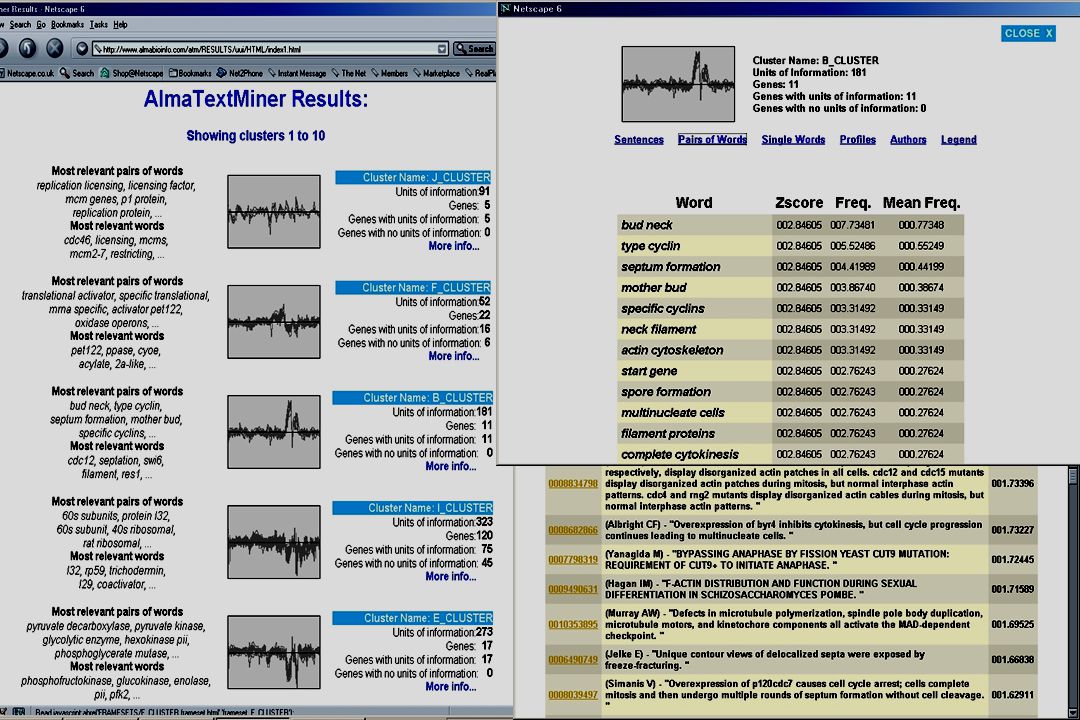1080x720 pixels.
Task: Click the Reload button in Netscape's navigation toolbar
Action: [x=28, y=48]
